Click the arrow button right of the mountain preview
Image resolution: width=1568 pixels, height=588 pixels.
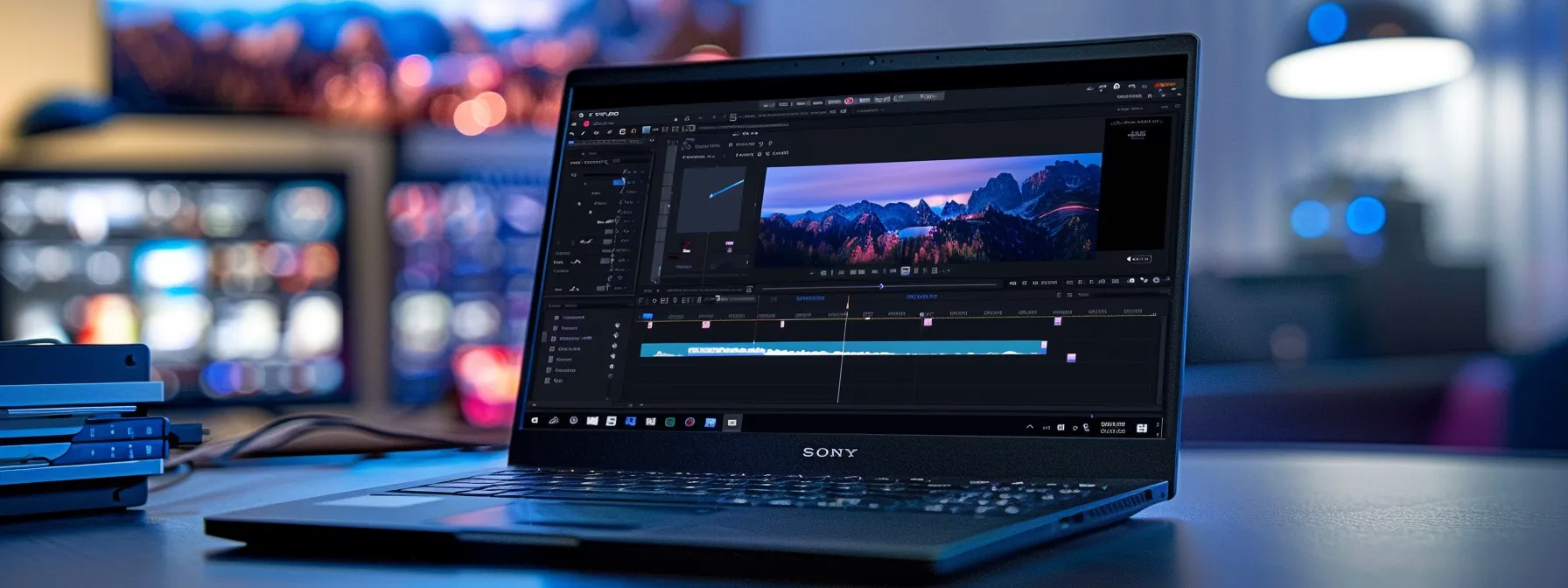pyautogui.click(x=1137, y=259)
